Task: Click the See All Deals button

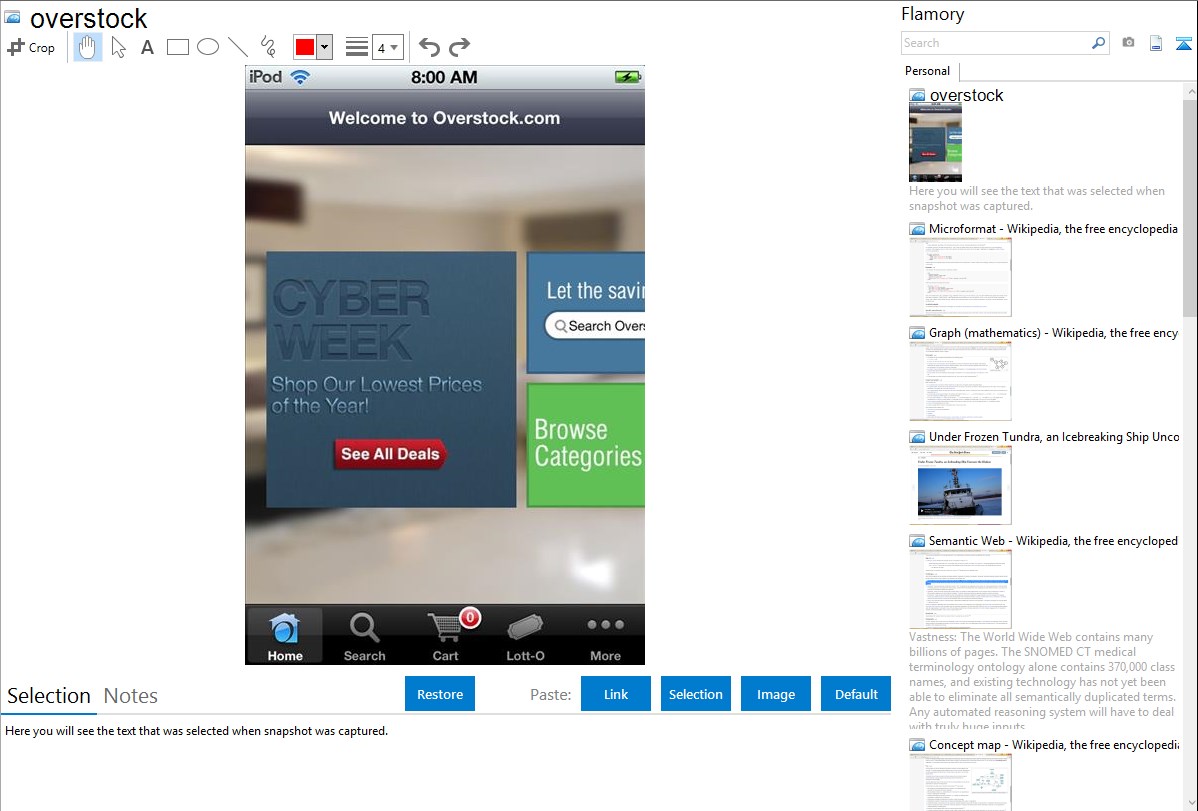Action: tap(390, 454)
